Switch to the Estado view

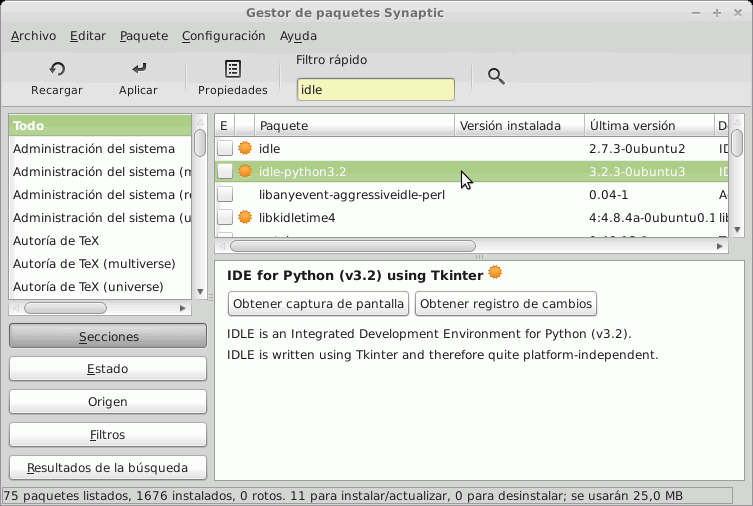click(x=108, y=369)
